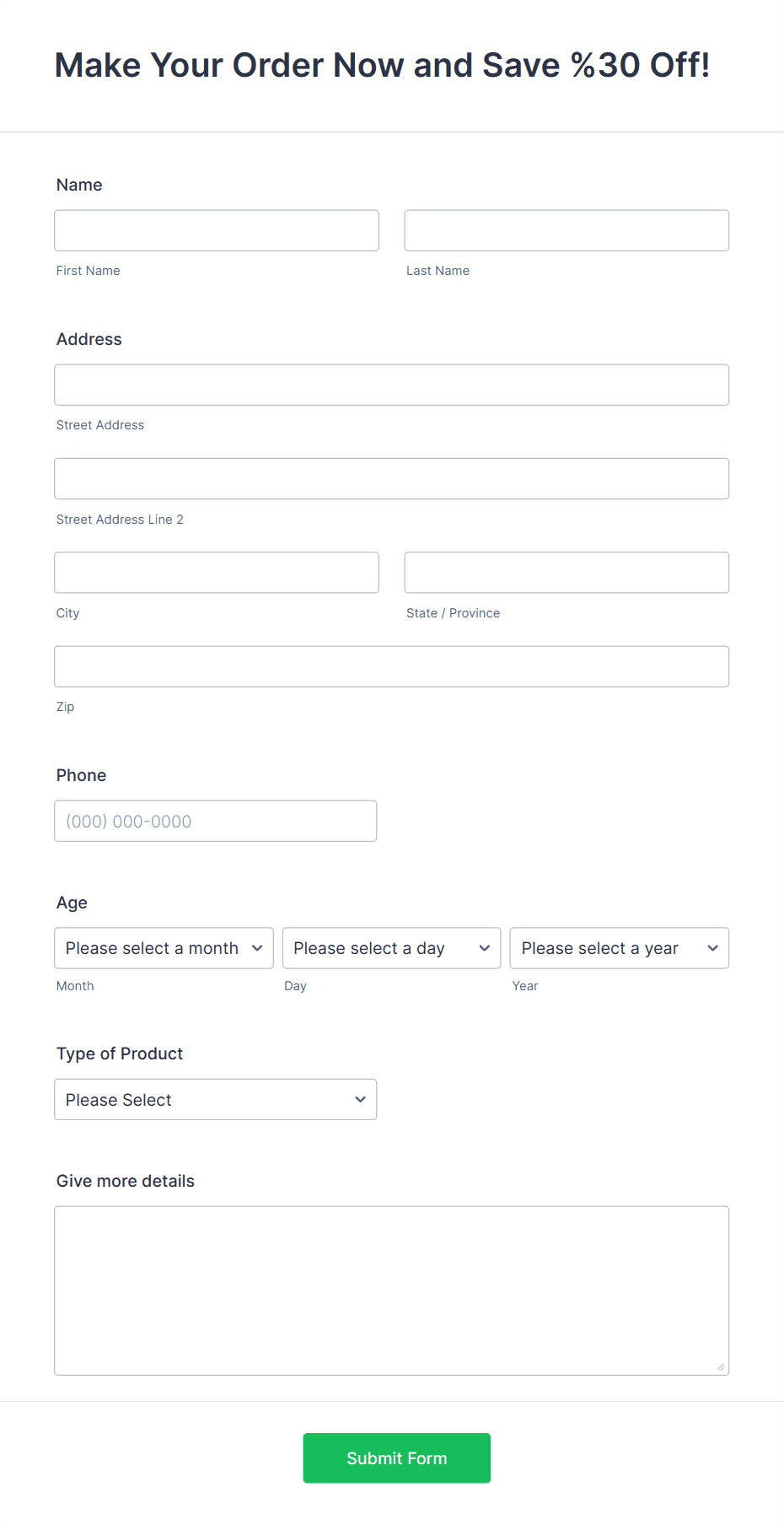The image size is (784, 1525).
Task: Click the order discount heading text
Action: coord(382,65)
